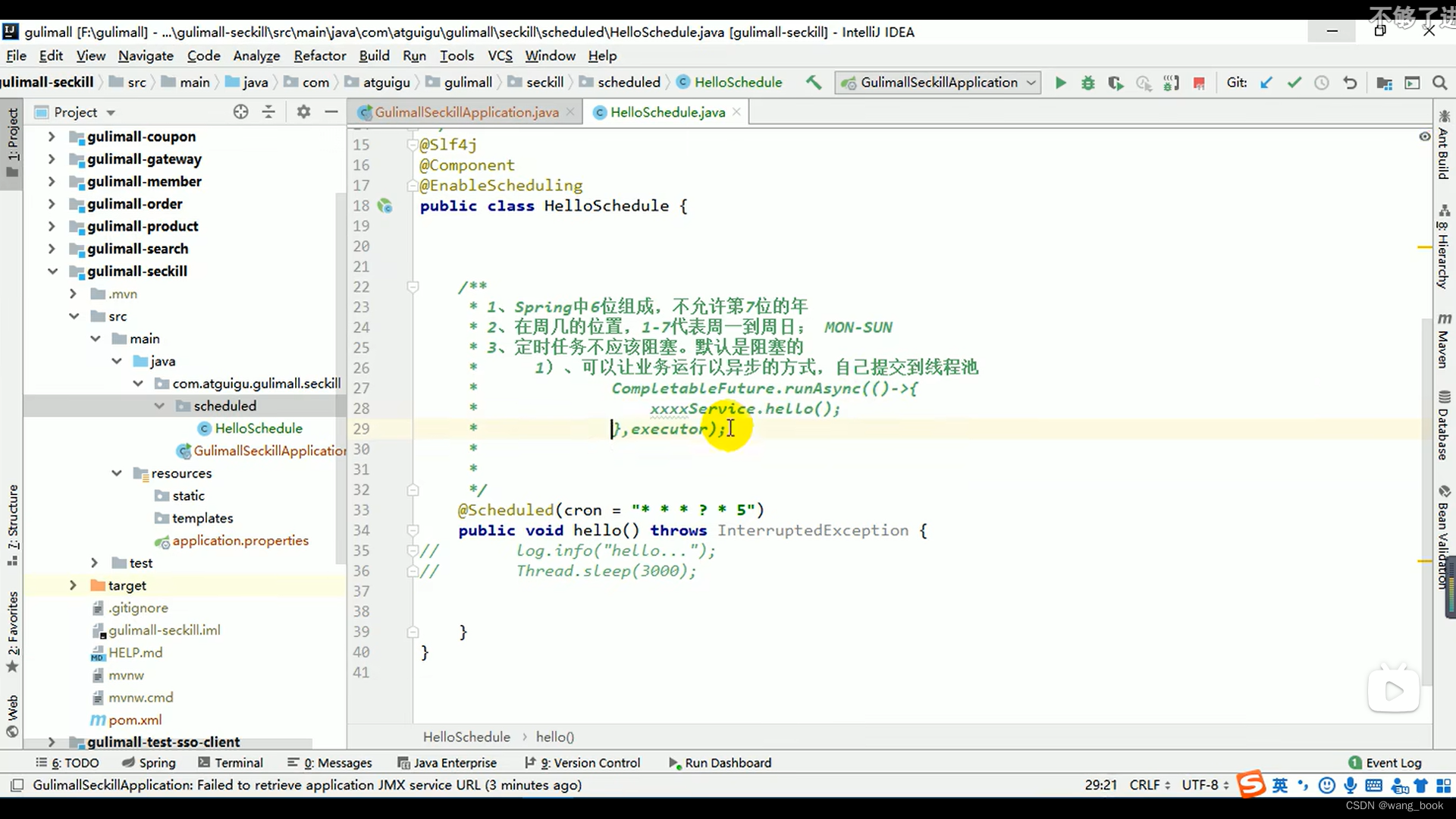Open the Structure tool window

tap(13, 525)
